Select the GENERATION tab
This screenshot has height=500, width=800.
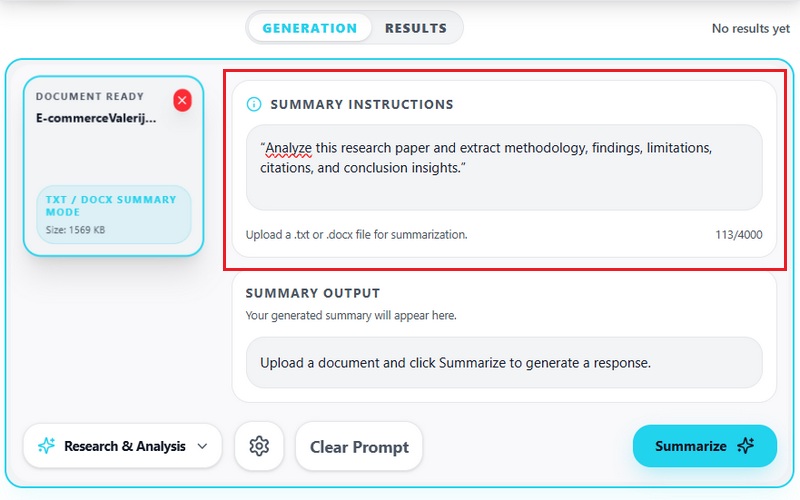[310, 28]
